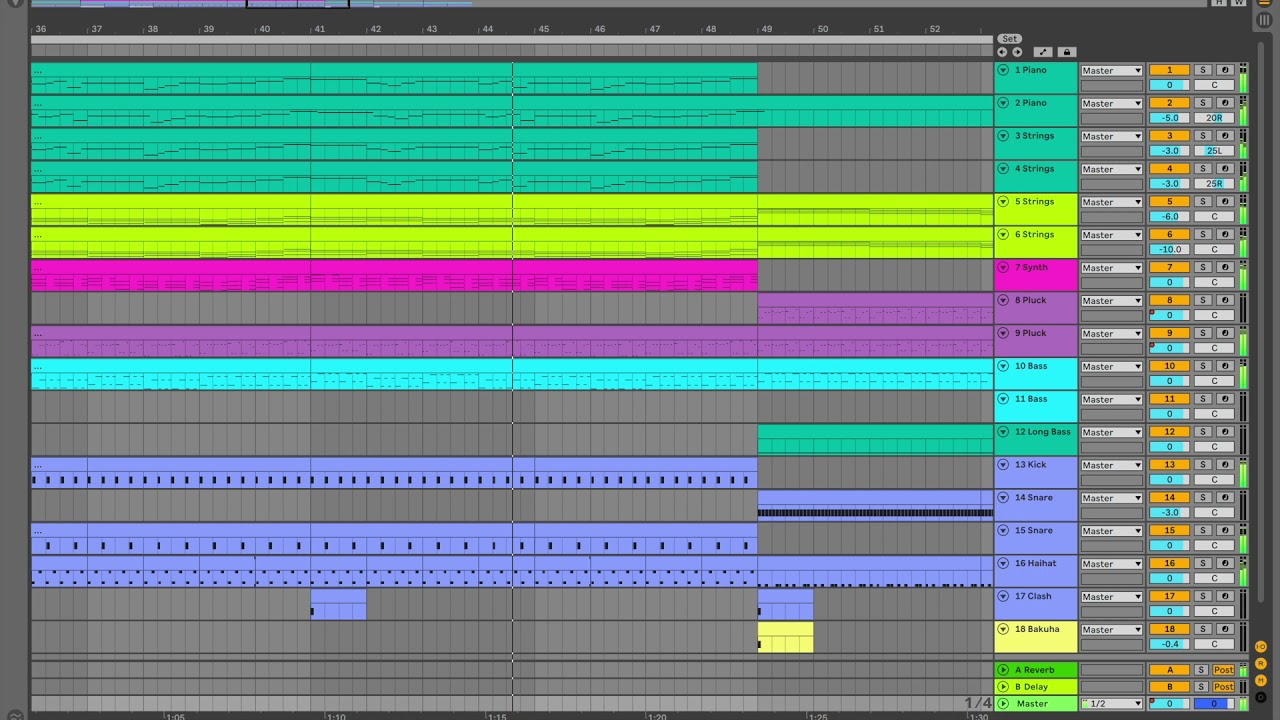Image resolution: width=1280 pixels, height=720 pixels.
Task: Arm the 13 Kick track for recording
Action: pos(1224,465)
